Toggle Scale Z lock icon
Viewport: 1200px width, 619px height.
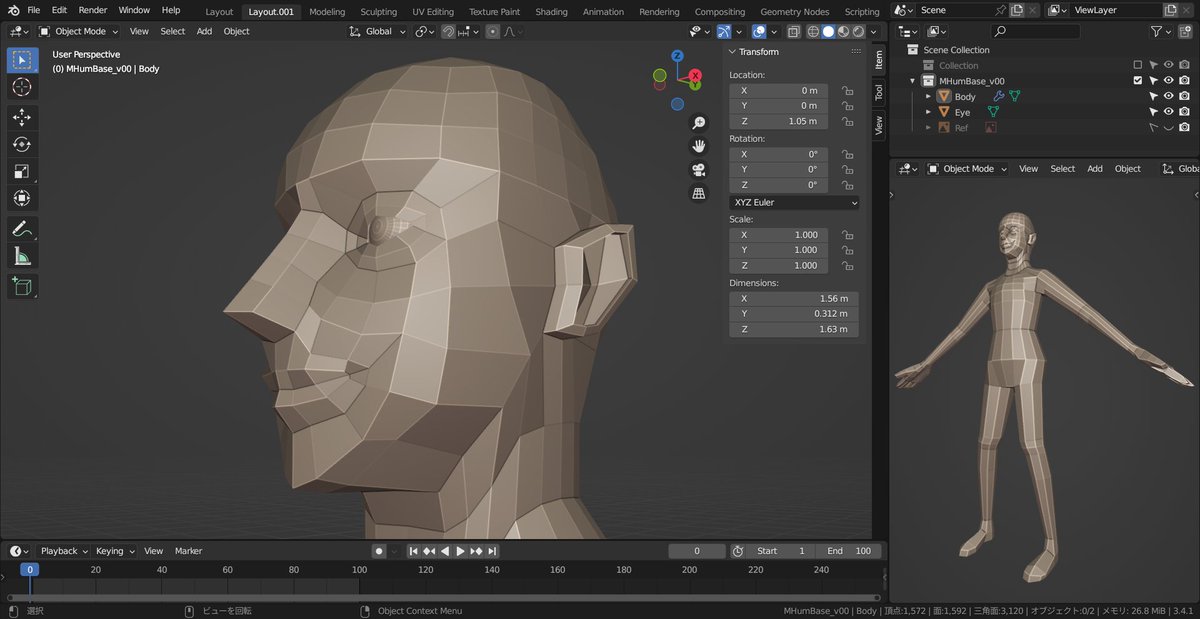[x=847, y=265]
